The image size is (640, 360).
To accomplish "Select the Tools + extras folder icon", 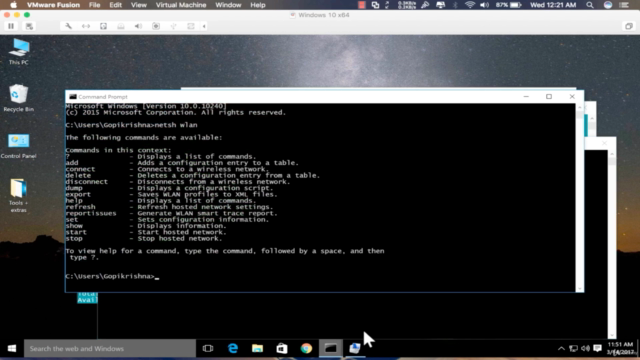I will (x=18, y=196).
